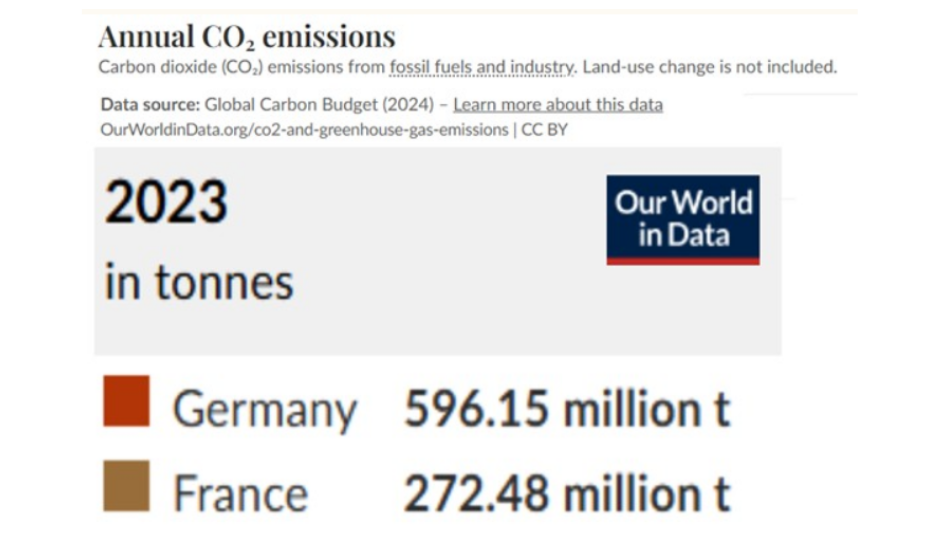940x550 pixels.
Task: Click the 'CC BY' license text
Action: (544, 130)
